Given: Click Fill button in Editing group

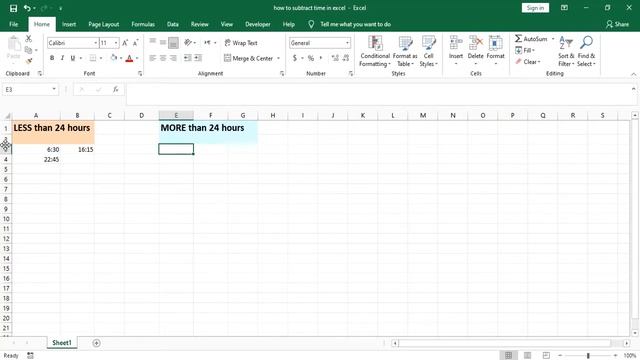Looking at the screenshot, I should coord(524,50).
